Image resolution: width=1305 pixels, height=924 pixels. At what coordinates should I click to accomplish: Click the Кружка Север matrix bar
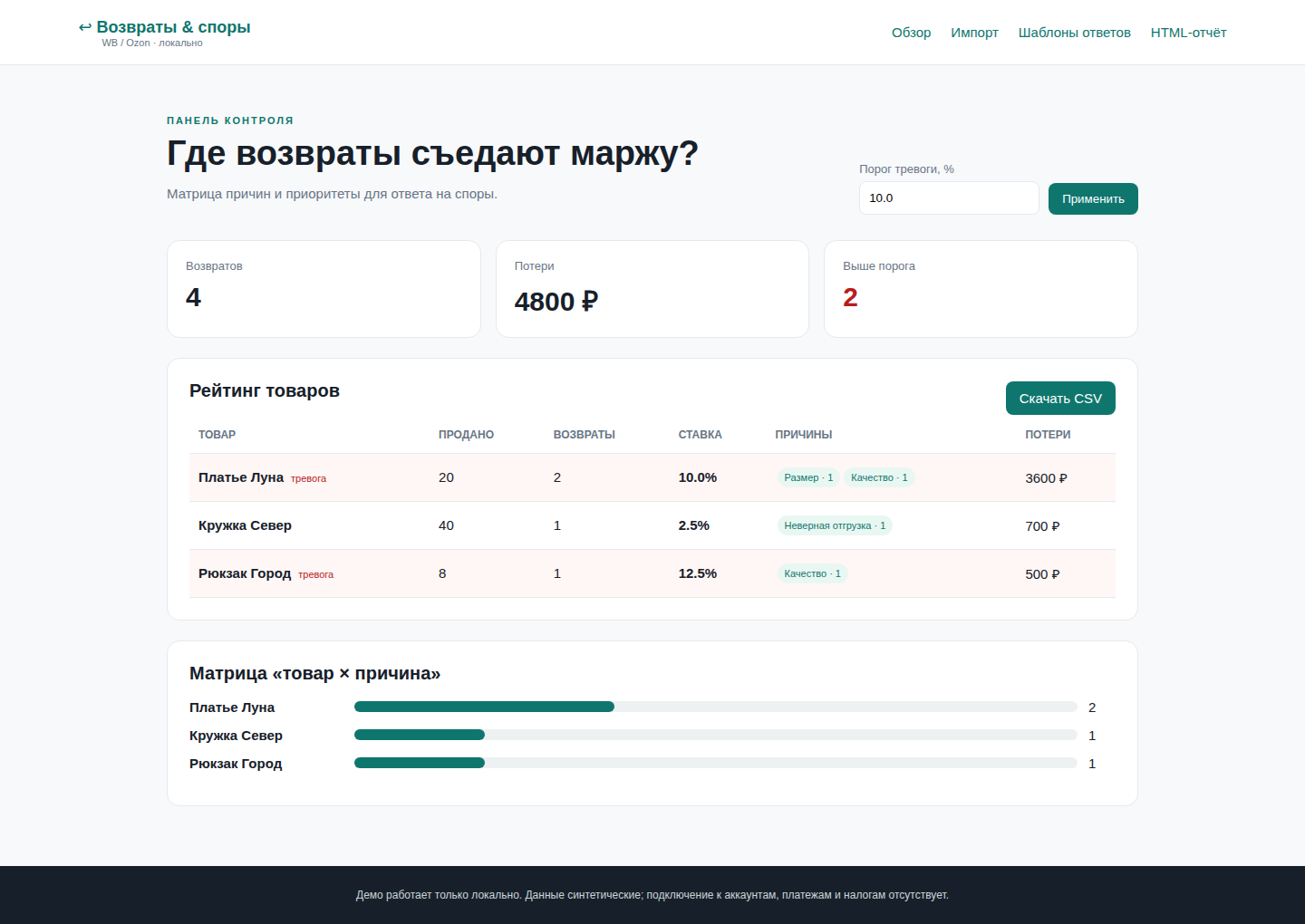(x=716, y=735)
